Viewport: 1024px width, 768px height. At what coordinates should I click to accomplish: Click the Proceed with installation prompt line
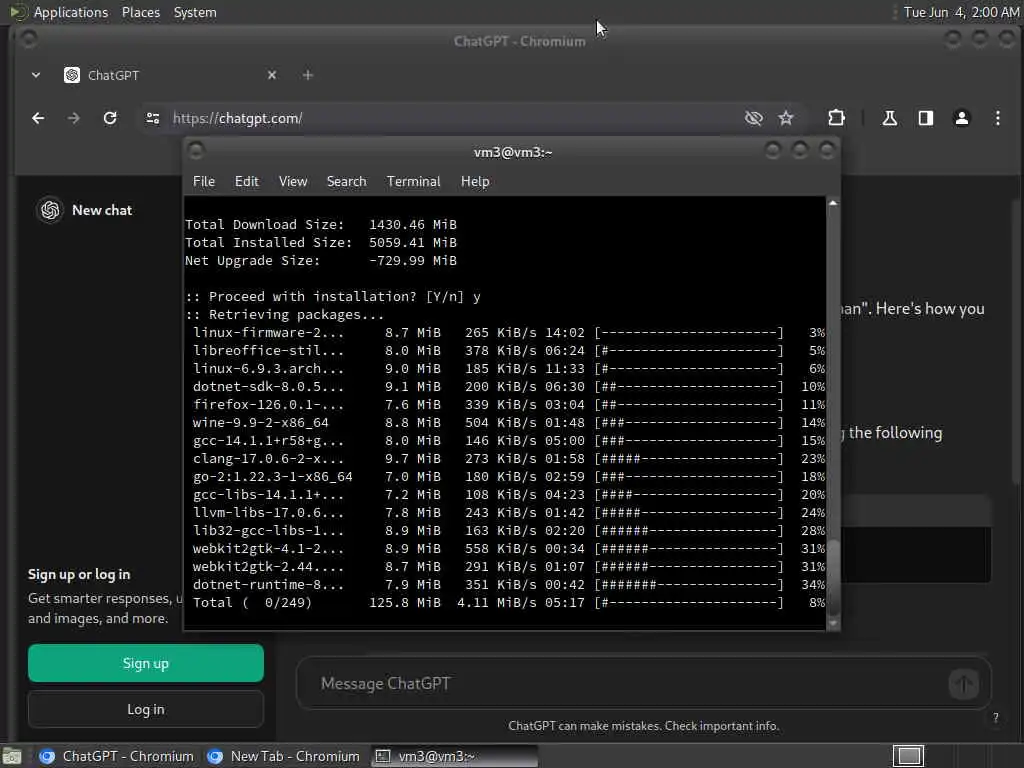point(333,296)
